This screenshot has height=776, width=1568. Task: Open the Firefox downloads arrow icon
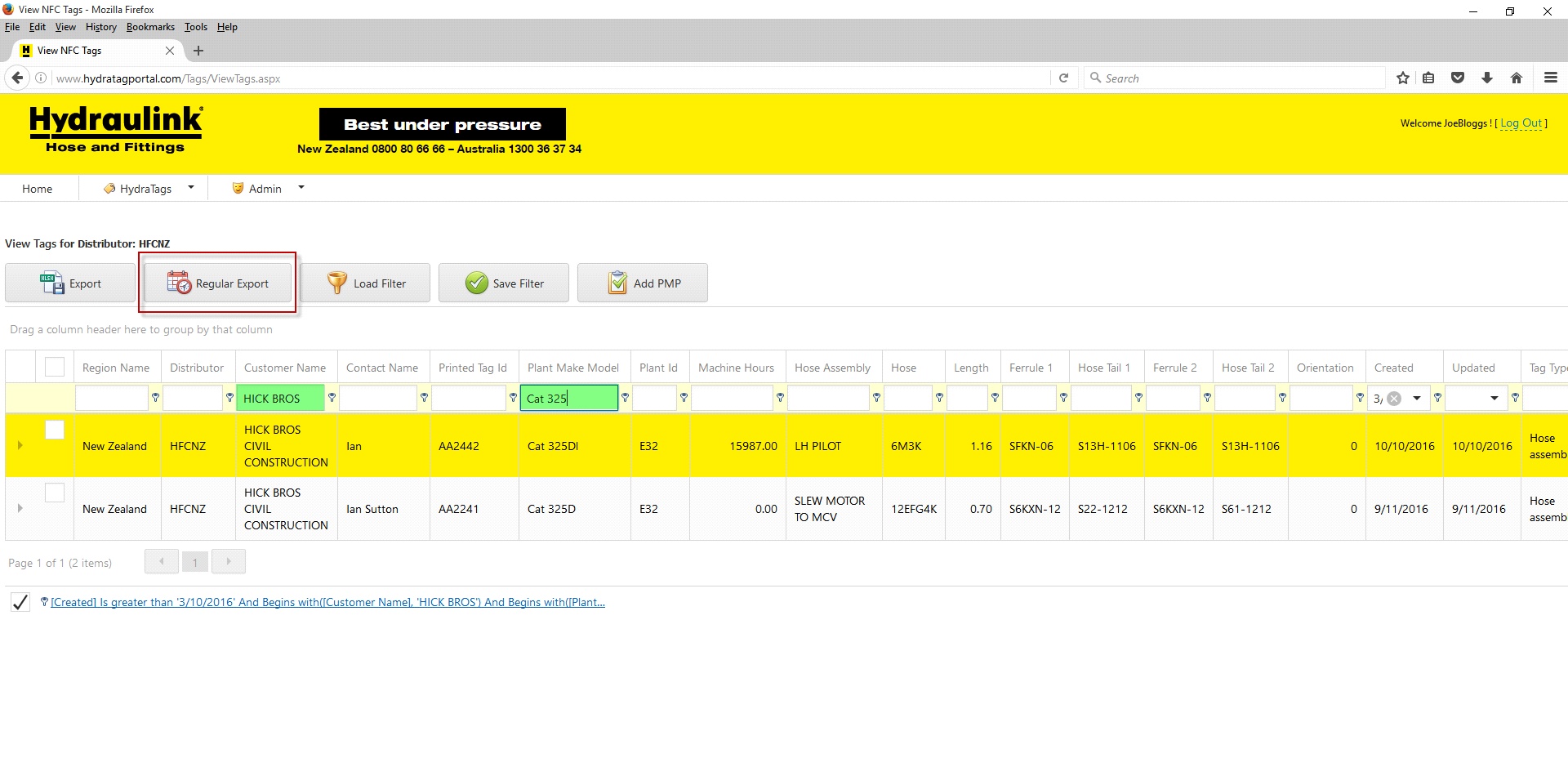point(1487,78)
